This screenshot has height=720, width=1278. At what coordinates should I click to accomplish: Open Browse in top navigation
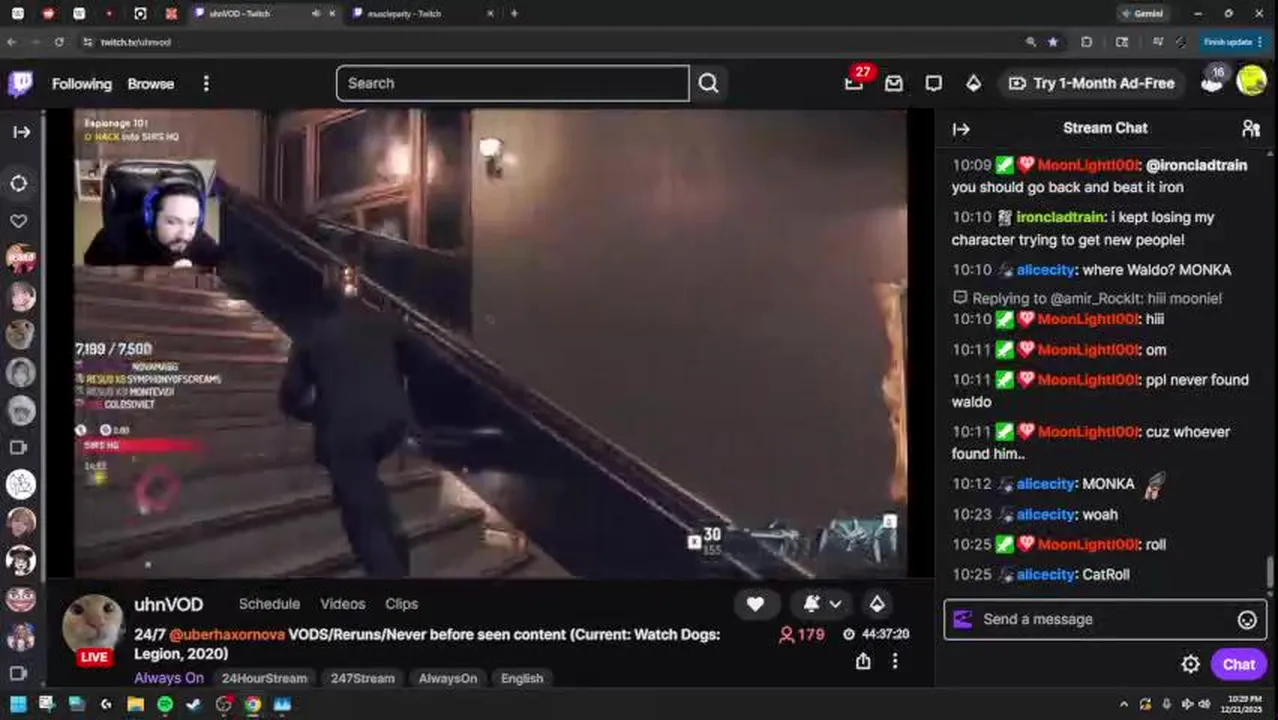[x=151, y=84]
